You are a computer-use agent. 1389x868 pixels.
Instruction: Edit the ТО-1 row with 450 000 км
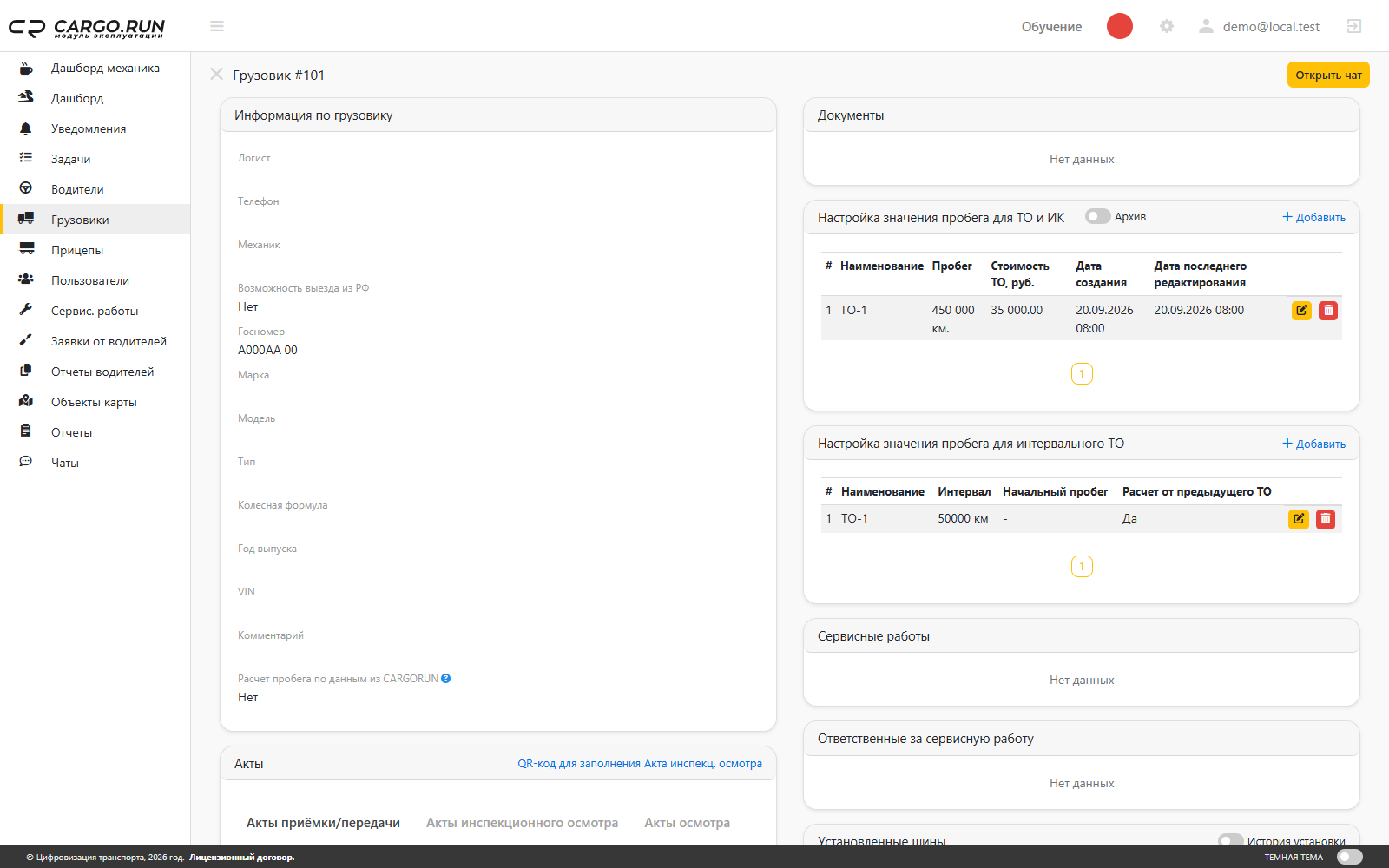(x=1301, y=311)
